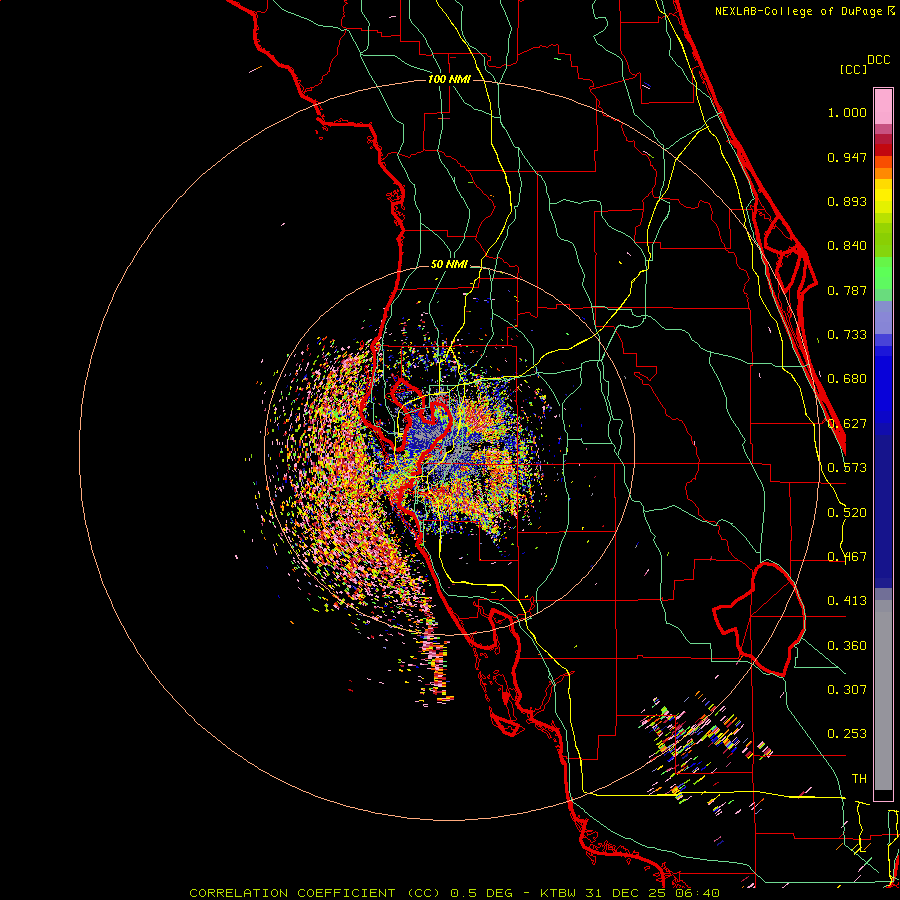Click the NEXLAB-College of DuPage label
Viewport: 900px width, 900px height.
pos(799,11)
